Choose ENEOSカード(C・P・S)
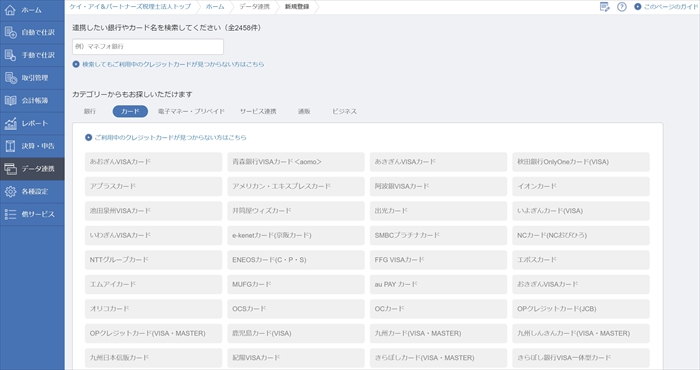Screen dimensions: 700x370 (296, 260)
